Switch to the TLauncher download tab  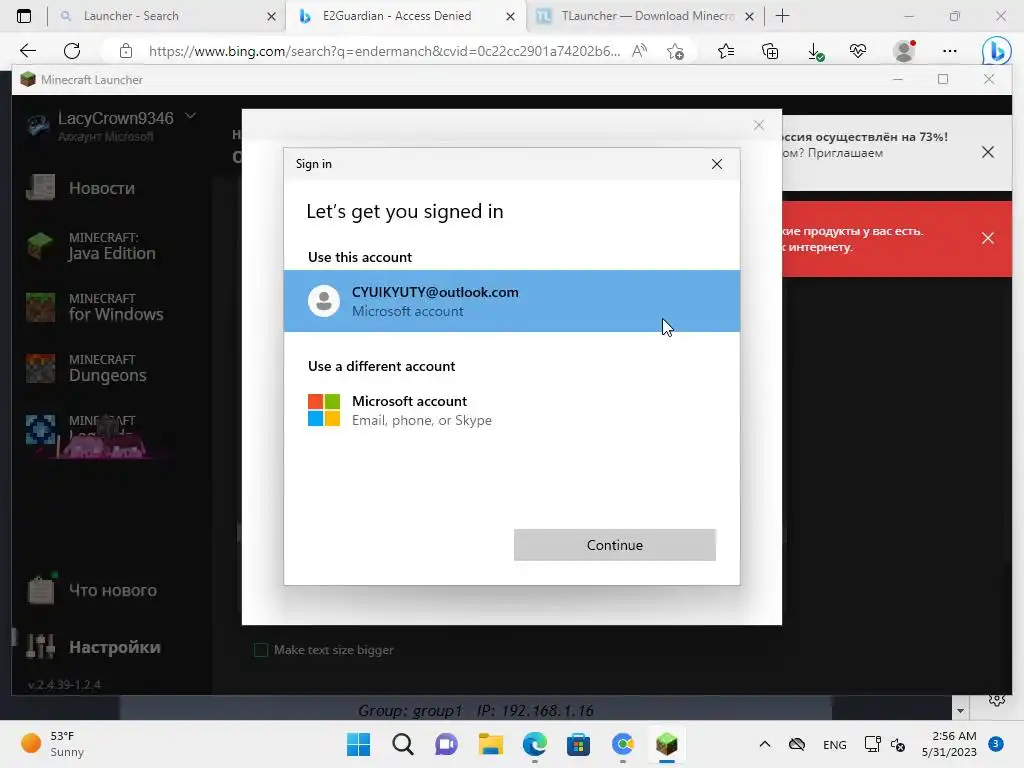(x=647, y=16)
